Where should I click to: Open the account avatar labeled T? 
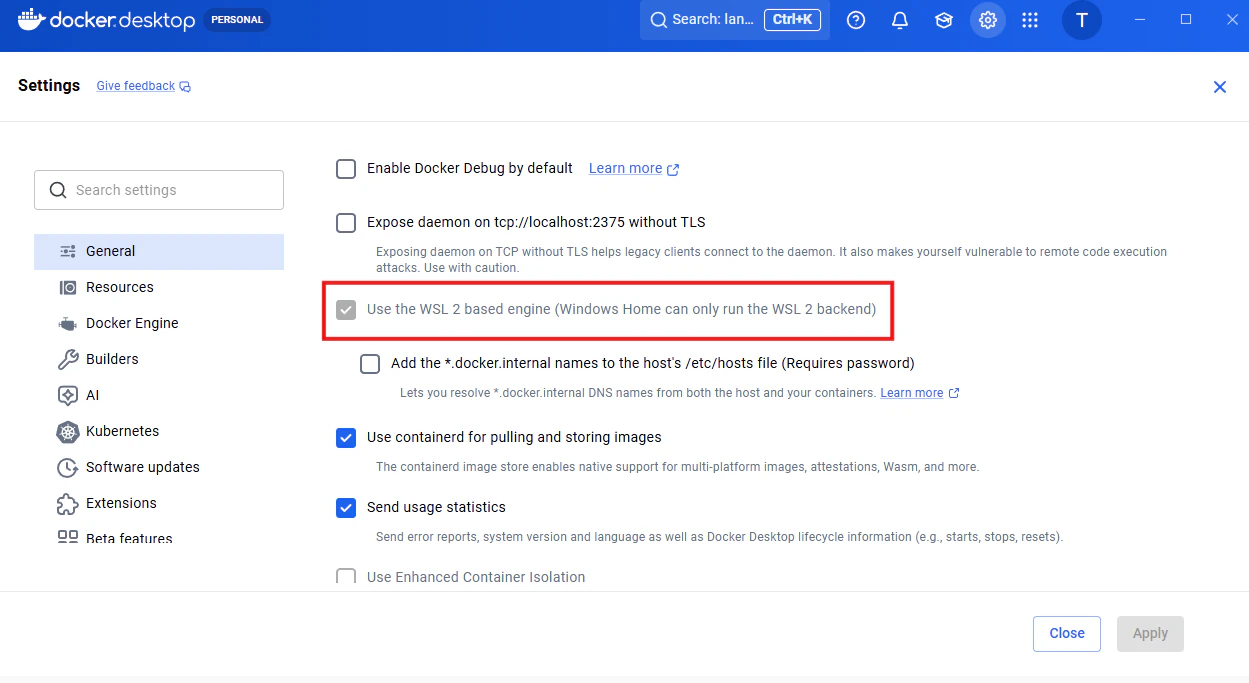tap(1081, 20)
